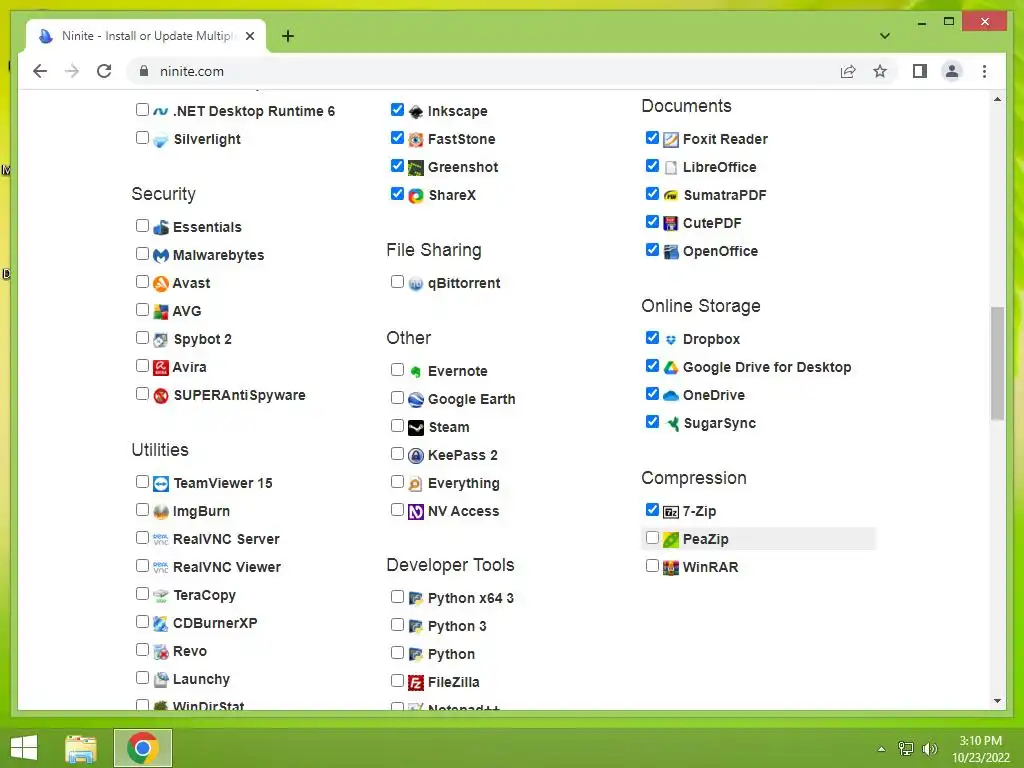1024x768 pixels.
Task: Open the tab search dropdown chevron
Action: tap(884, 36)
